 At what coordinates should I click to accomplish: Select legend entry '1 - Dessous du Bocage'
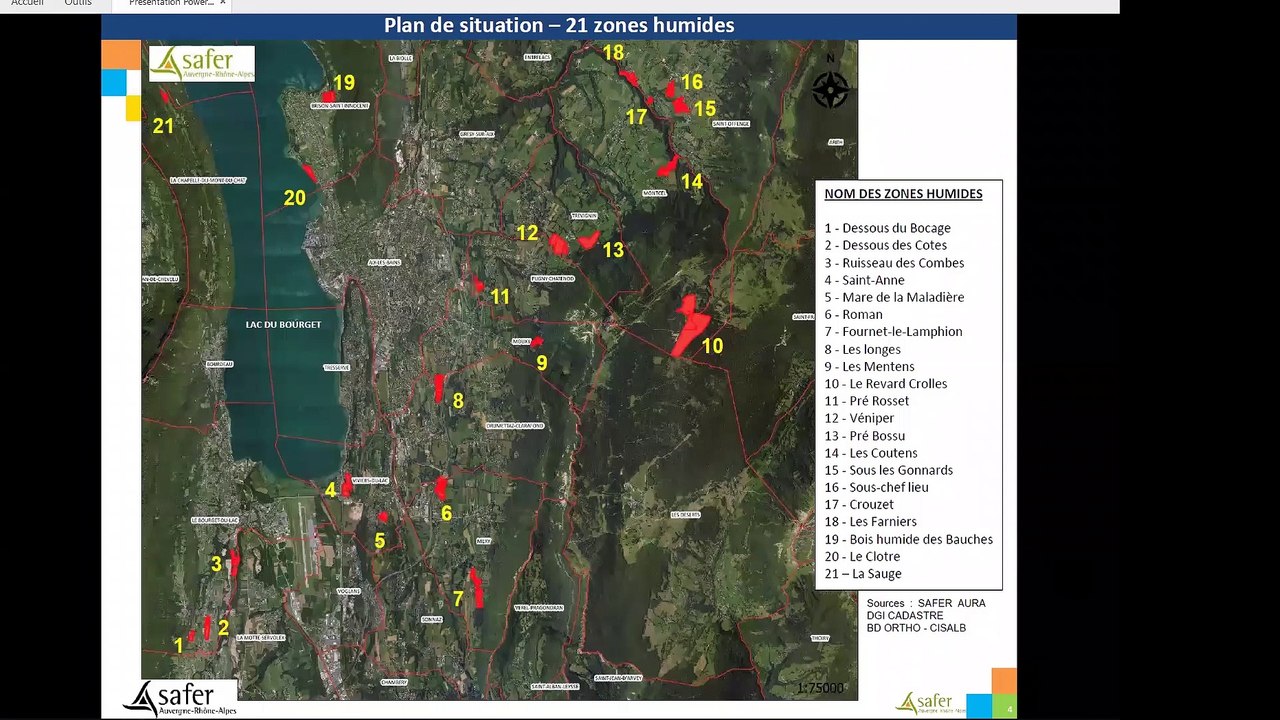coord(887,228)
